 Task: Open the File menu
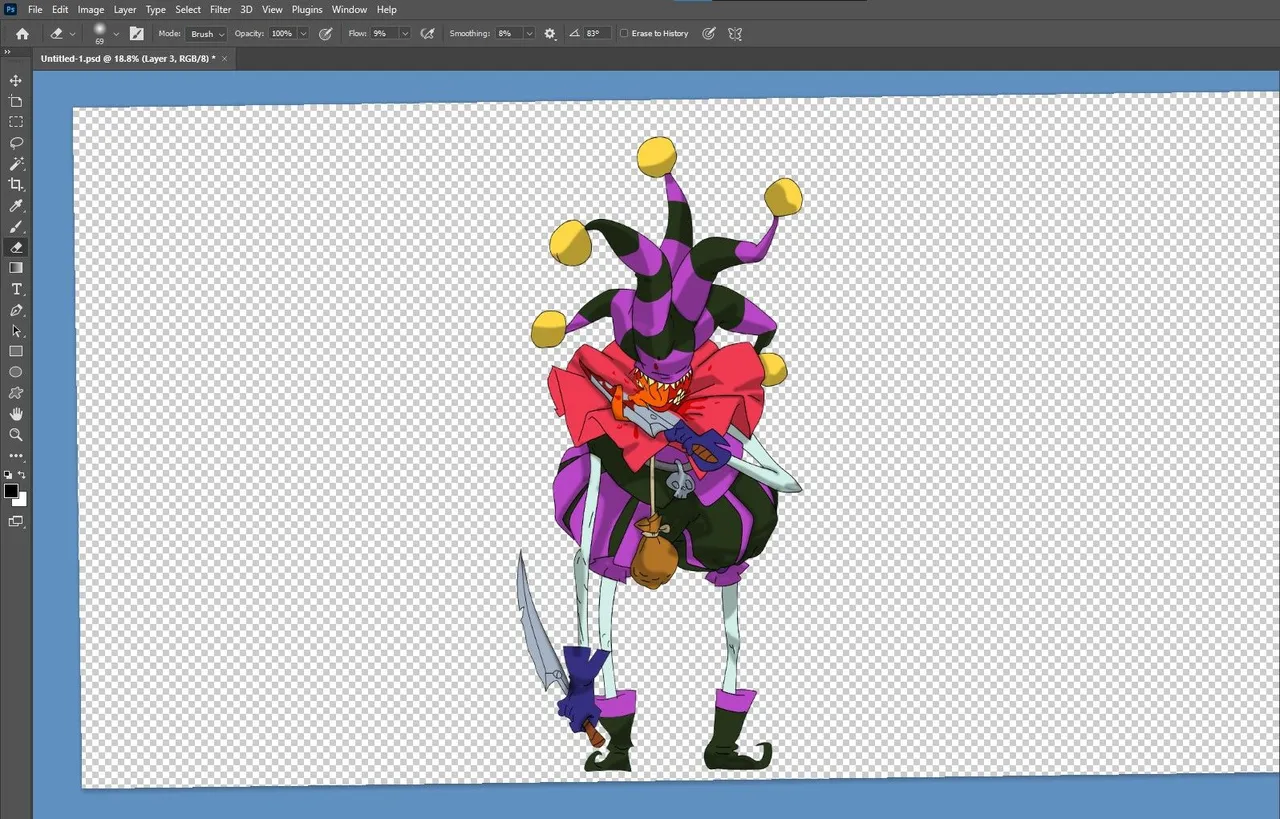point(36,9)
